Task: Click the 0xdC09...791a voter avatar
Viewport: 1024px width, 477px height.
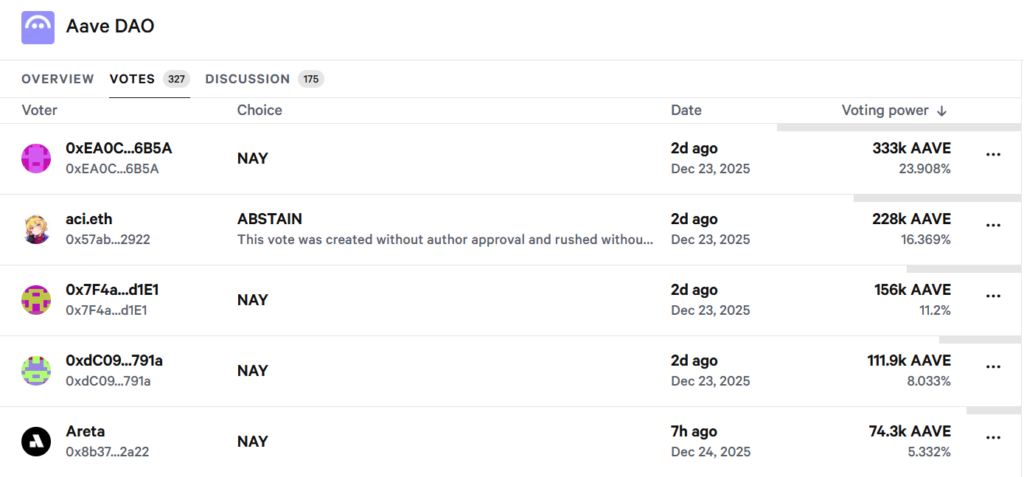Action: pos(36,370)
